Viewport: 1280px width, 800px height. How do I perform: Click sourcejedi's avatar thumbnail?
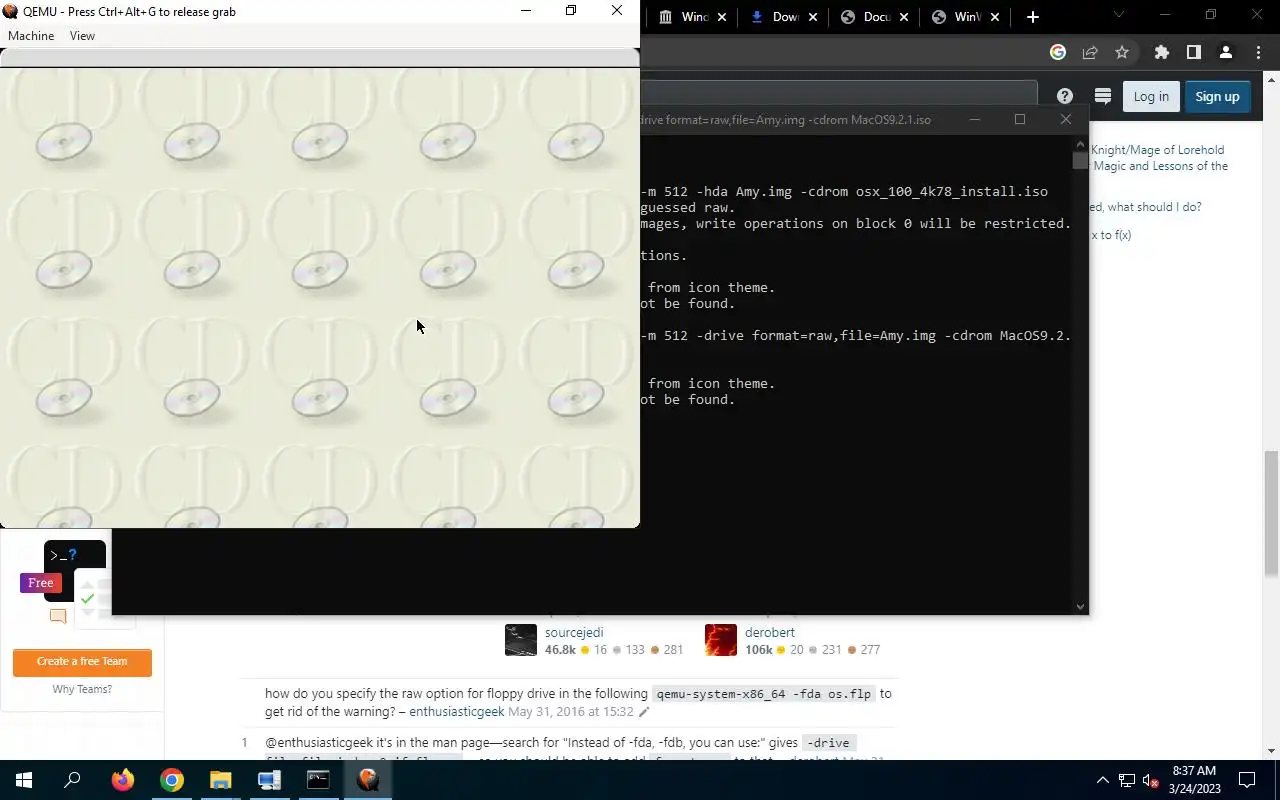pyautogui.click(x=521, y=640)
